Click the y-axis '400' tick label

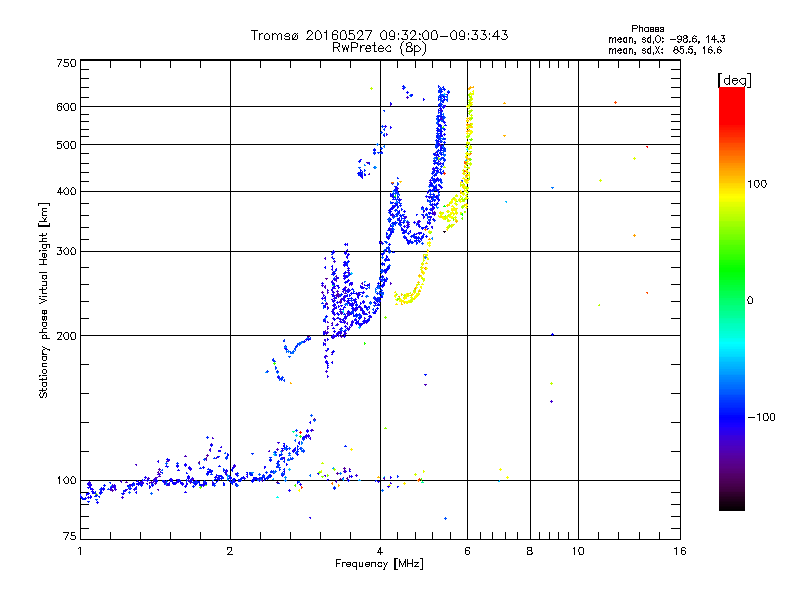pos(66,191)
